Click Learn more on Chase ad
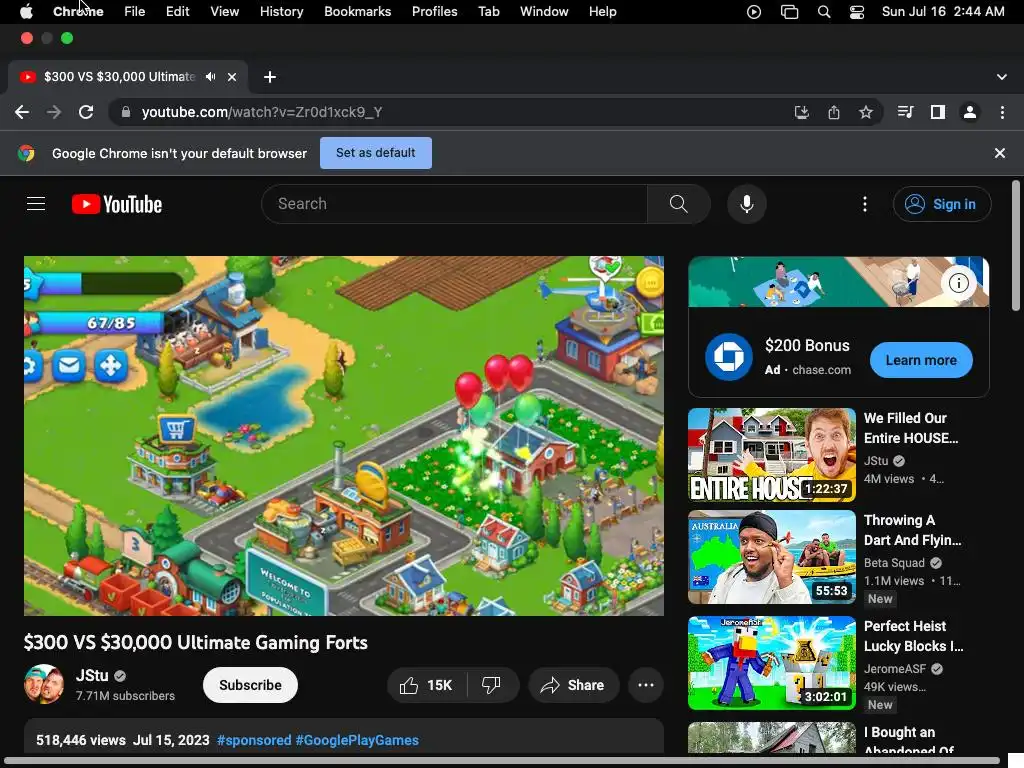 pyautogui.click(x=921, y=360)
